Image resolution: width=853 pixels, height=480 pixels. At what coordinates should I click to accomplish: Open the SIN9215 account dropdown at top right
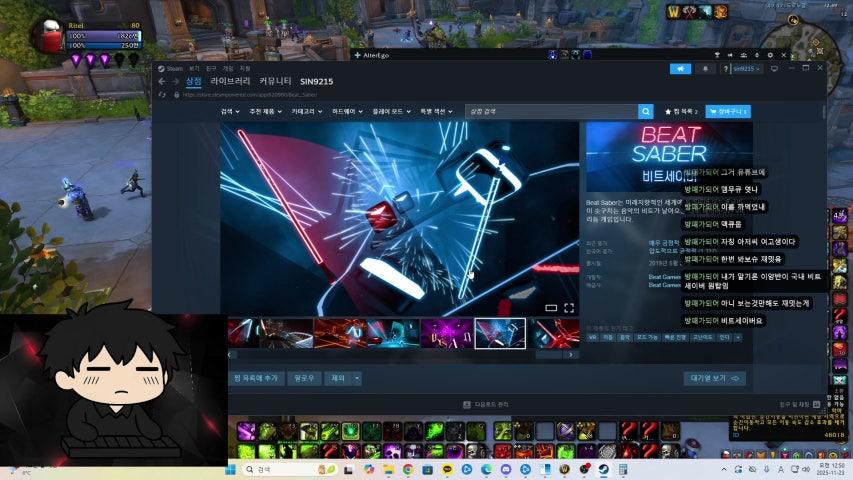click(747, 69)
